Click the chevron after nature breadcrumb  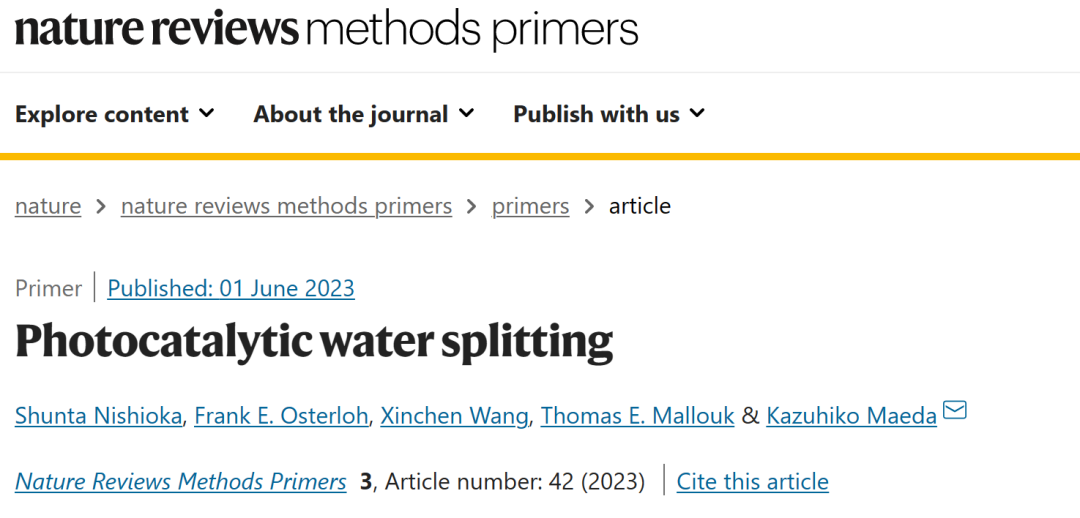point(101,206)
